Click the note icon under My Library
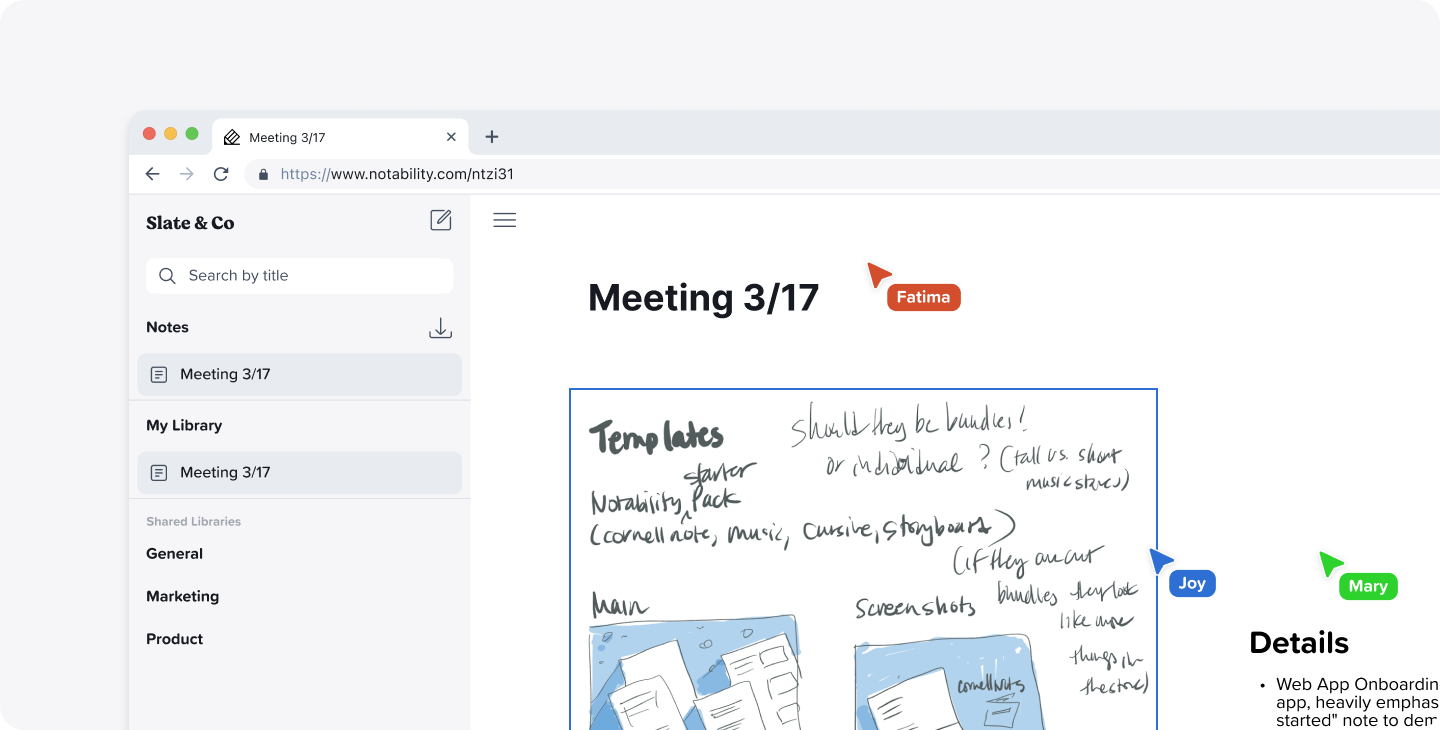Image resolution: width=1440 pixels, height=730 pixels. point(158,472)
